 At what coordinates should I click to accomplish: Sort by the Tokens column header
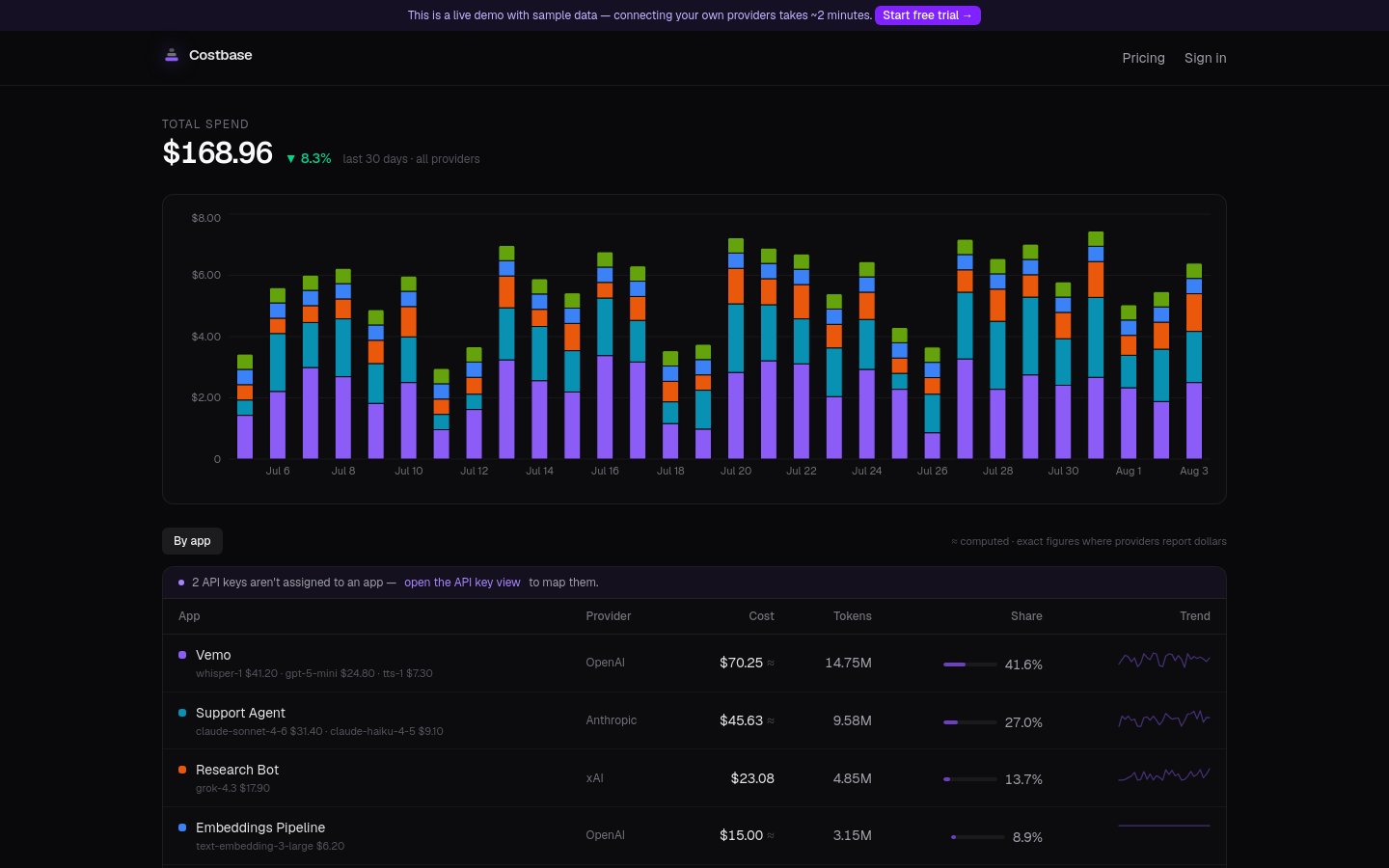pos(853,616)
